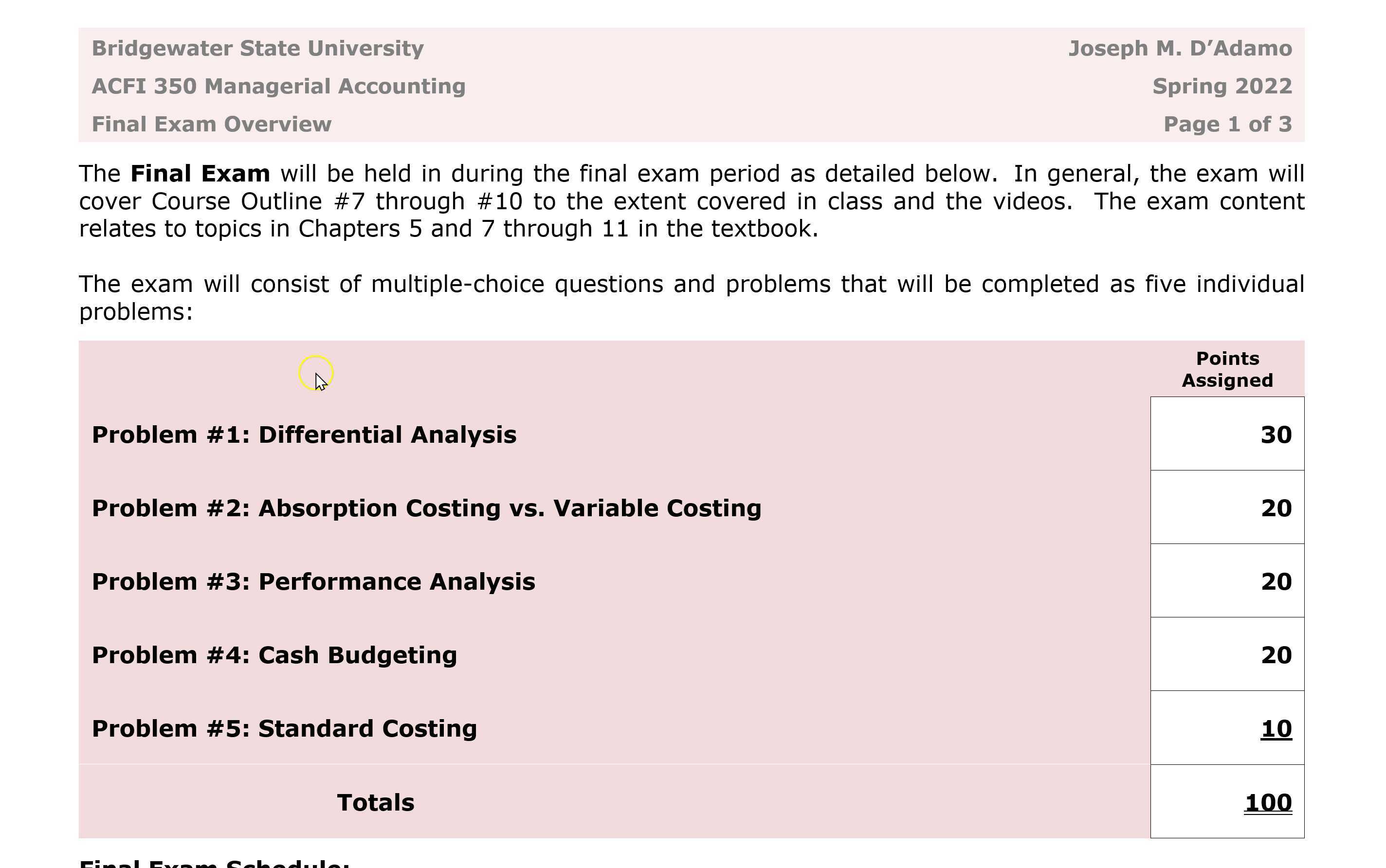Click the underlined 100 total points cell
This screenshot has height=868, width=1386.
coord(1268,802)
